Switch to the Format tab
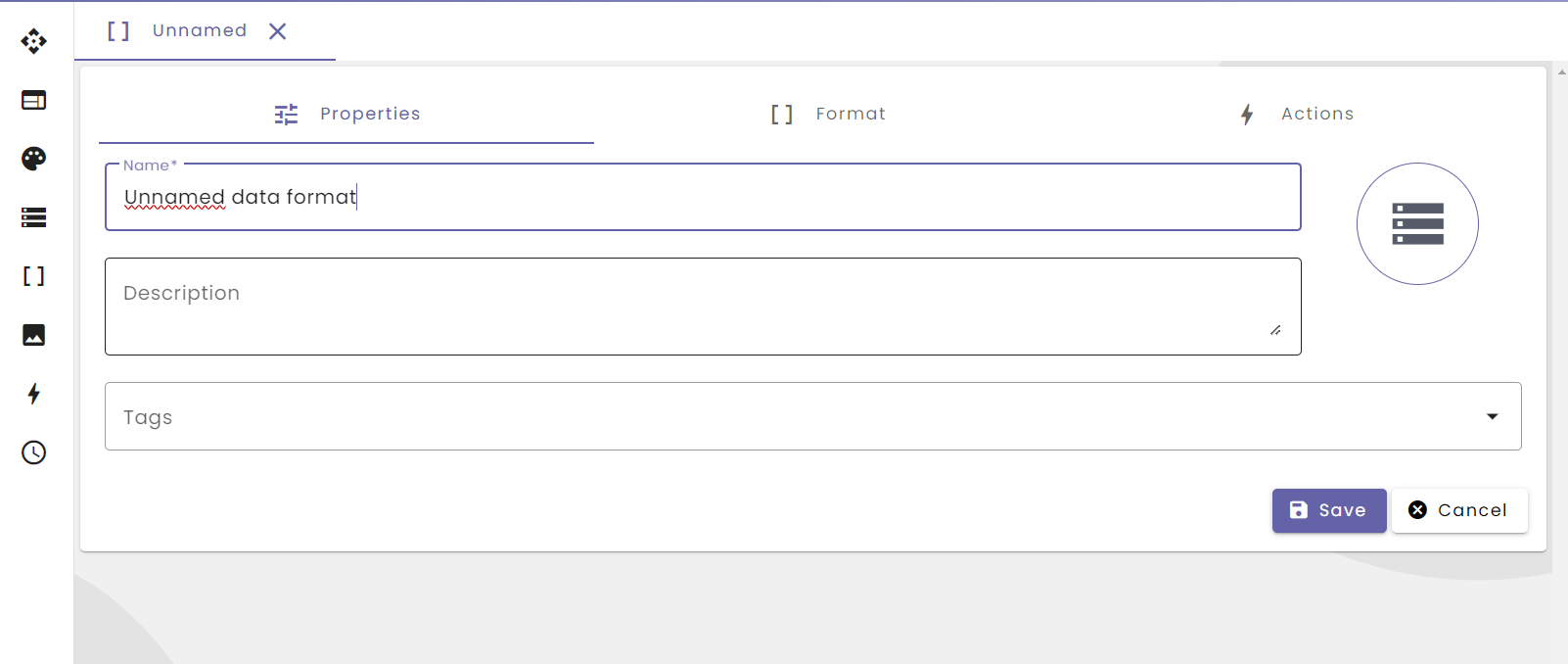The image size is (1568, 664). [x=850, y=114]
